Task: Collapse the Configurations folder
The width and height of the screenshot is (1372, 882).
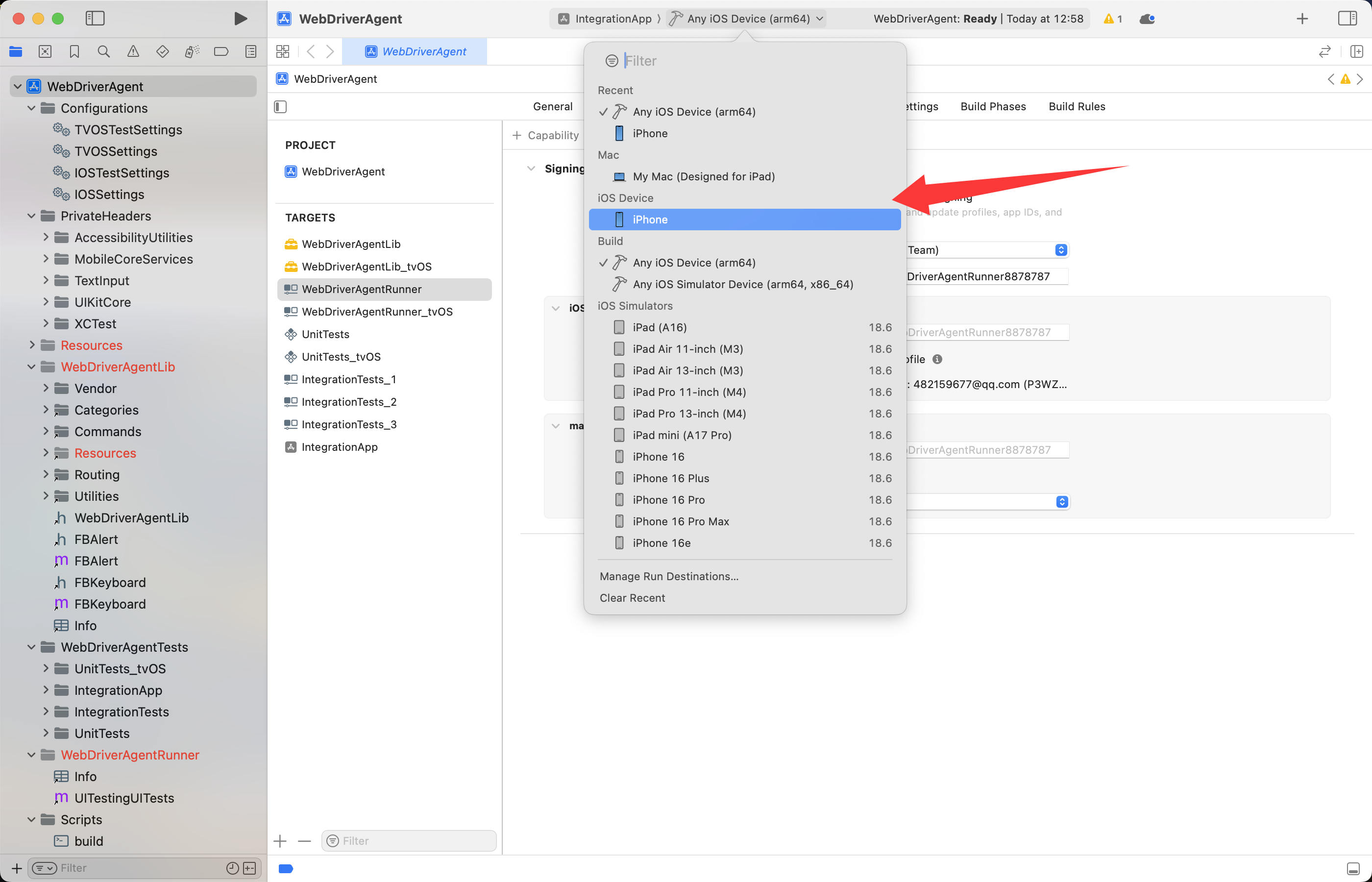Action: pyautogui.click(x=31, y=108)
